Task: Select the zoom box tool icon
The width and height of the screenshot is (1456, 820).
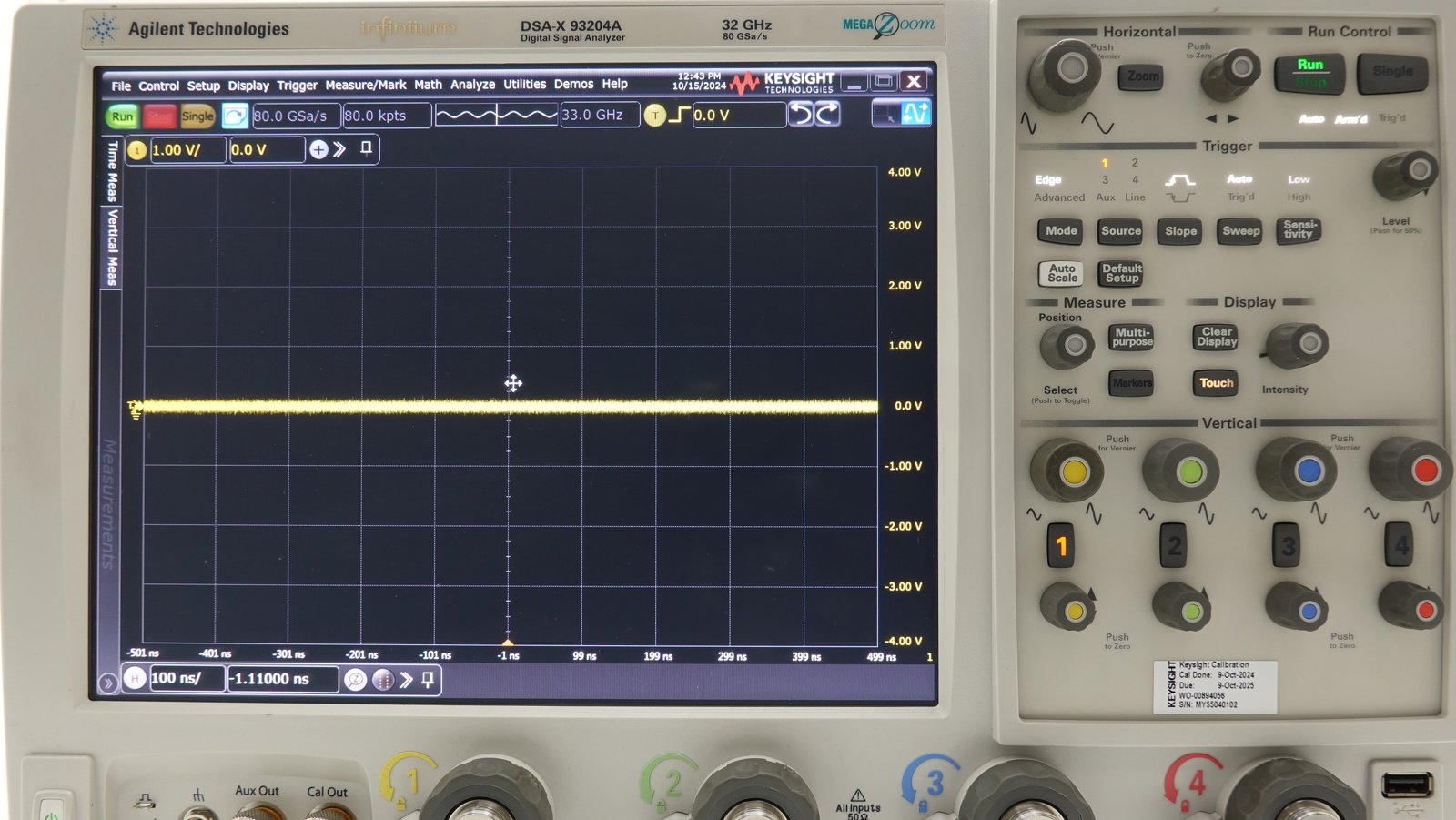Action: (885, 113)
